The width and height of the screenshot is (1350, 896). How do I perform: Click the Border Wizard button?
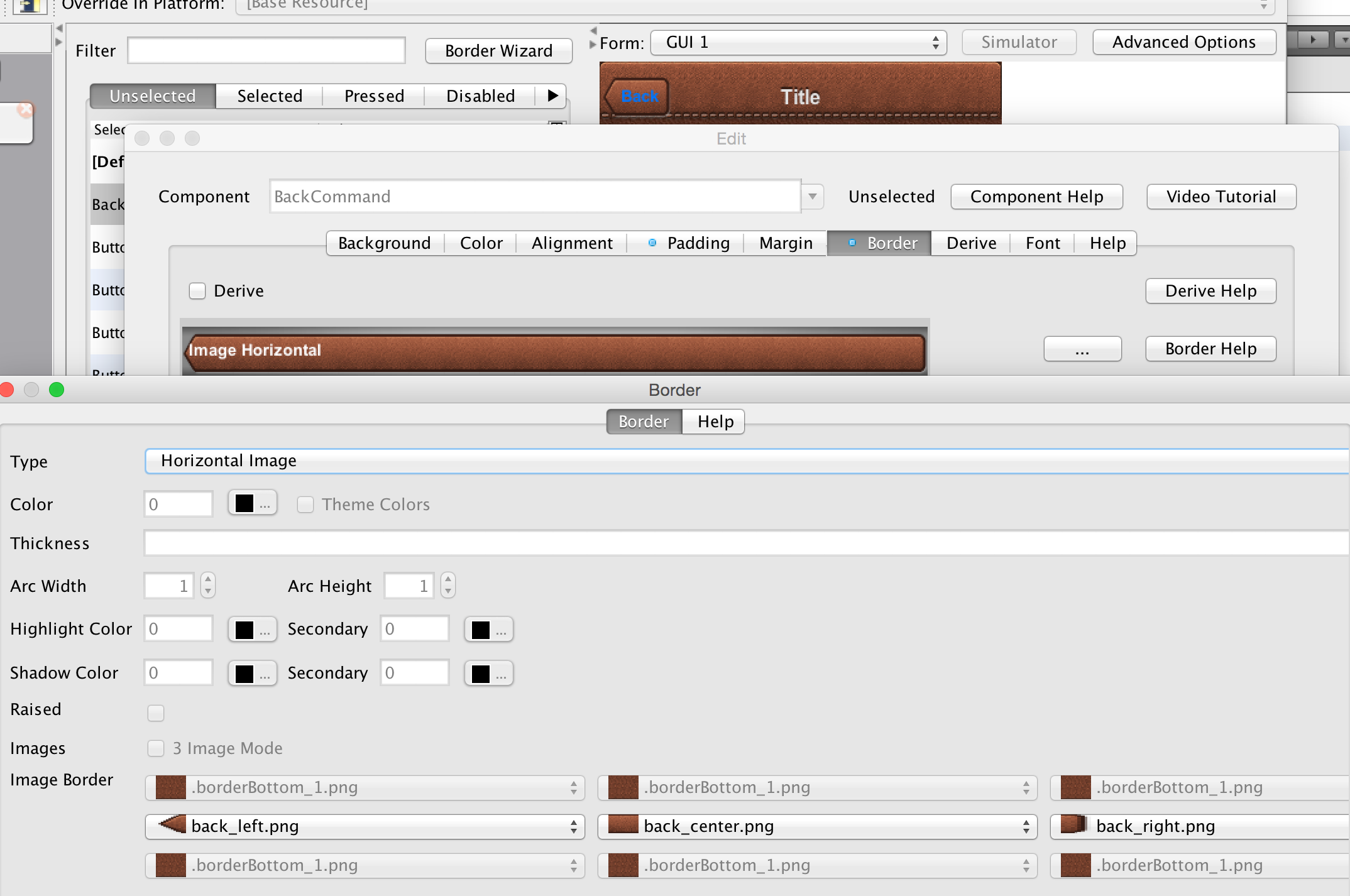[x=498, y=51]
